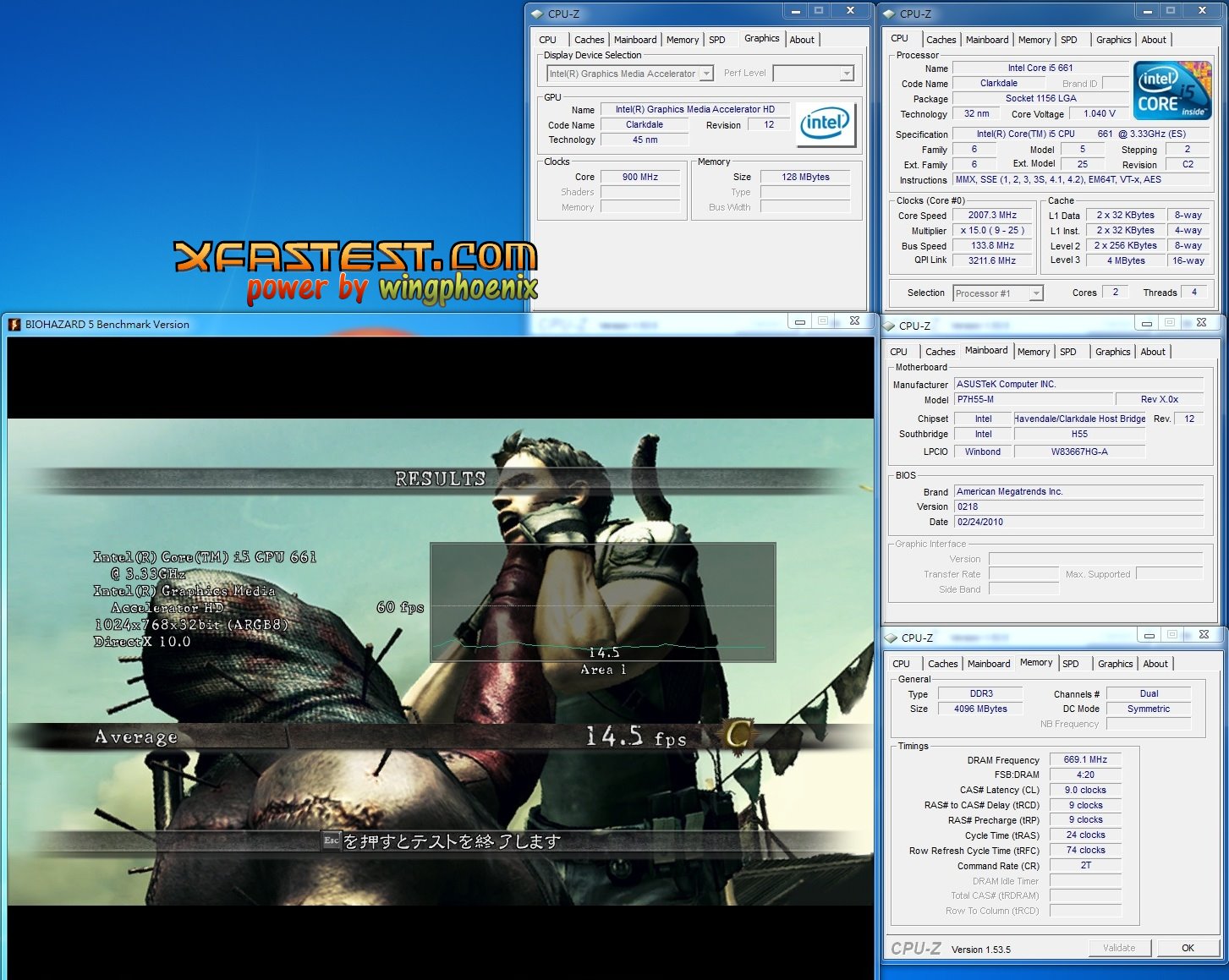
Task: Click the Southbridge H55 value
Action: click(1079, 434)
